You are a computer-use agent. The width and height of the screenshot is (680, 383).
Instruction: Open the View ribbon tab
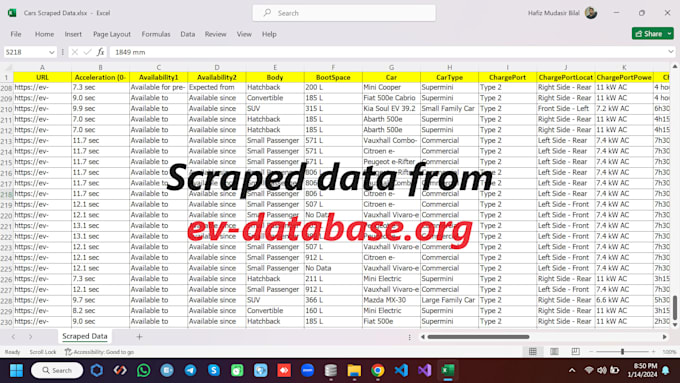[x=244, y=34]
